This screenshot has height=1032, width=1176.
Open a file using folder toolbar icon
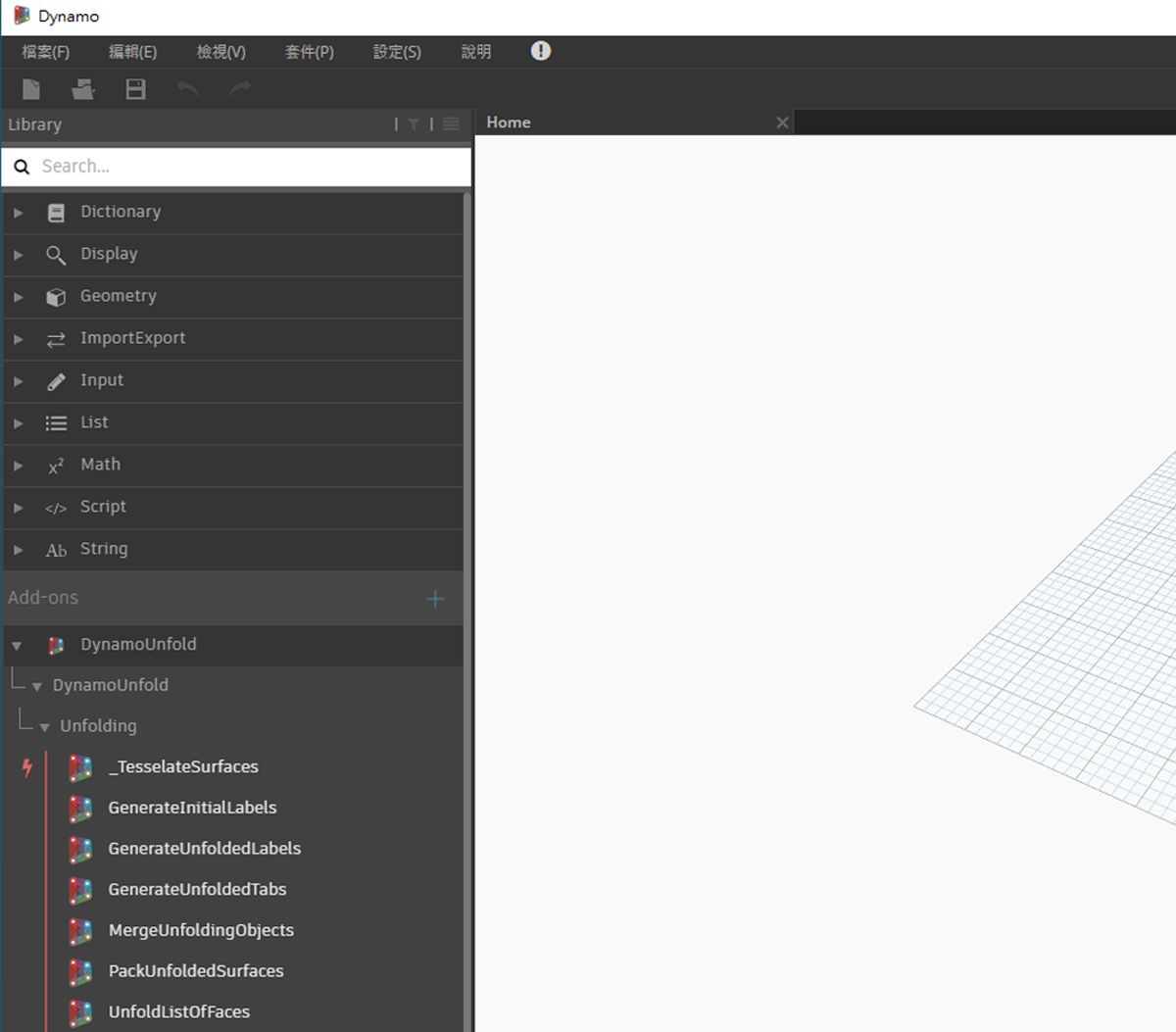tap(83, 89)
